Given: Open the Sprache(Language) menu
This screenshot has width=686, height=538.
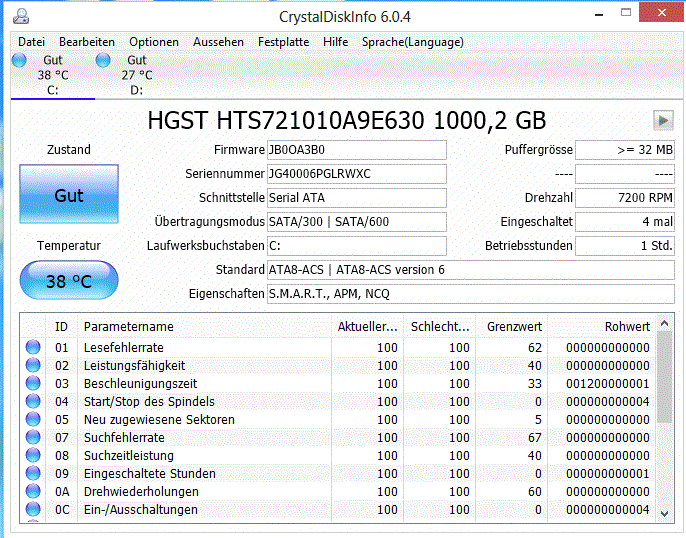Looking at the screenshot, I should pos(413,42).
